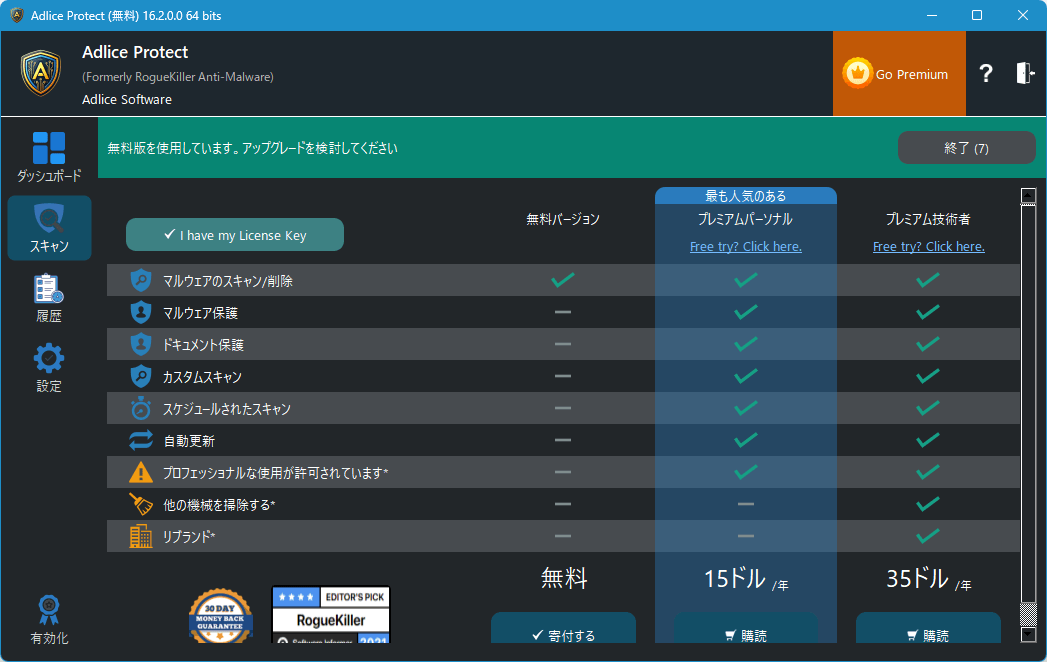
Task: Click the スケジュールされたスキャン stopwatch icon
Action: point(140,408)
